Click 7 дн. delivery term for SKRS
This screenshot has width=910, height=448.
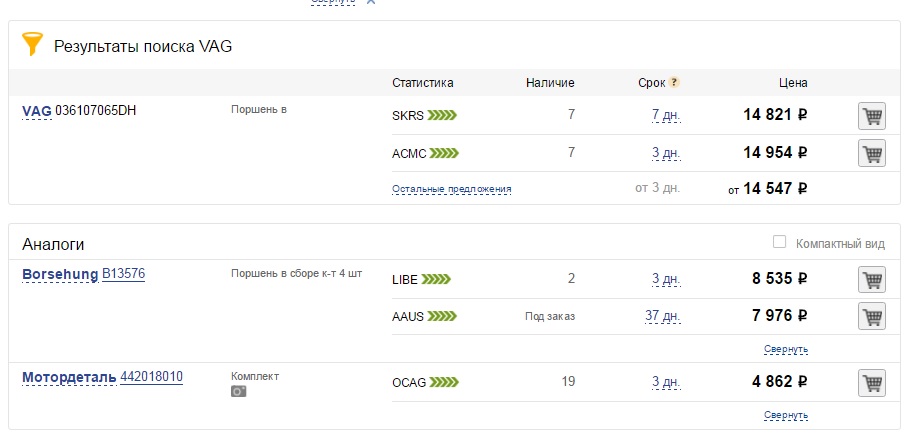(666, 115)
